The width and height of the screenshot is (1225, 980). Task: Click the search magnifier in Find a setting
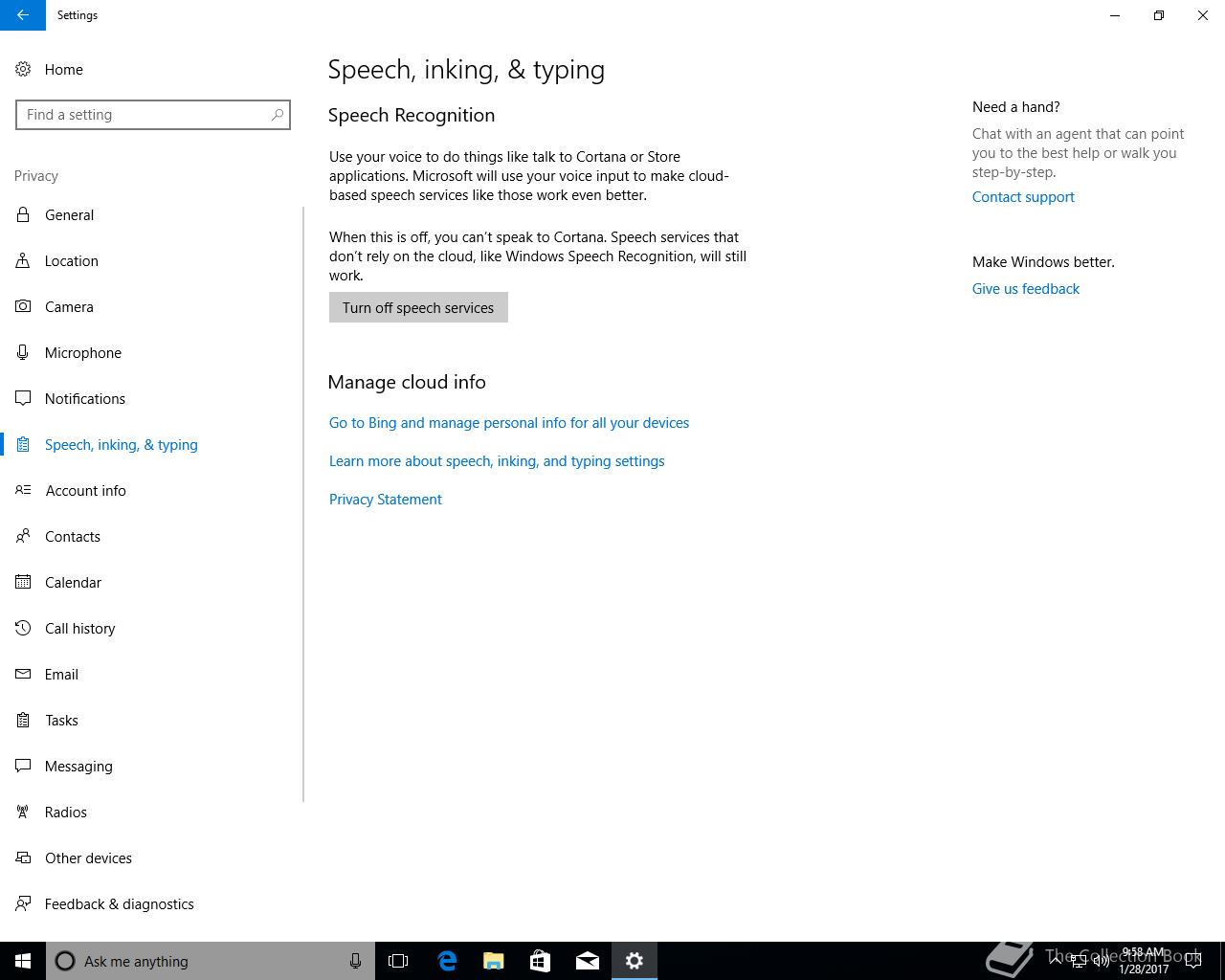point(278,115)
